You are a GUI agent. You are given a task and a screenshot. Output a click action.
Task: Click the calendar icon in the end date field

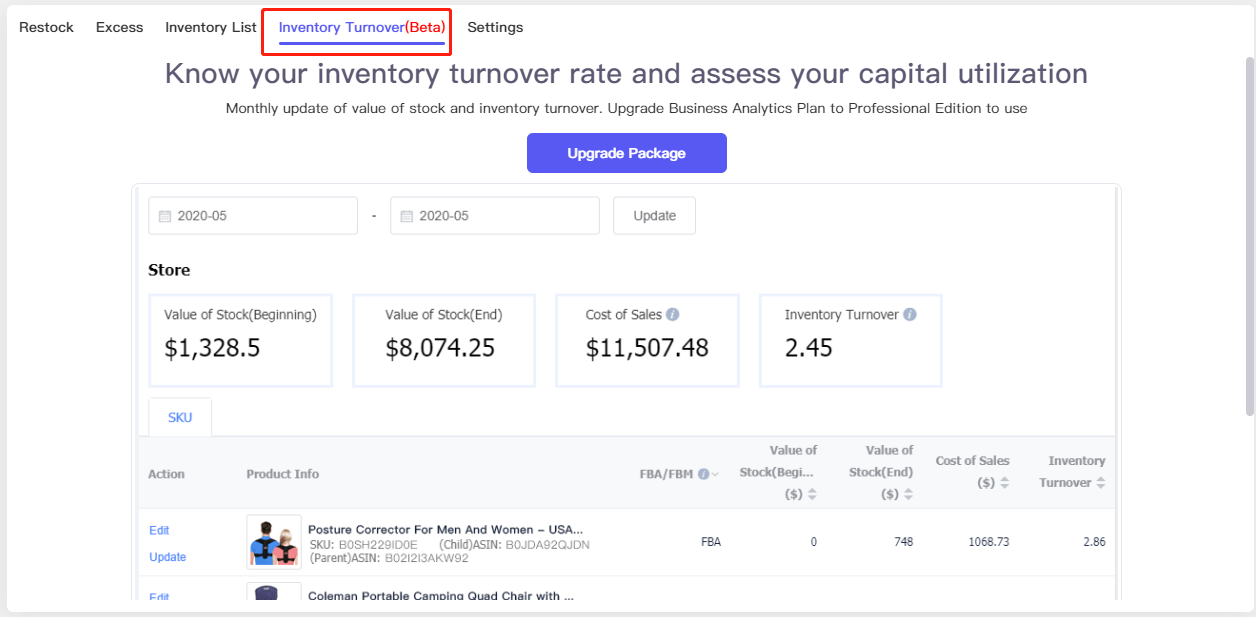click(x=407, y=216)
